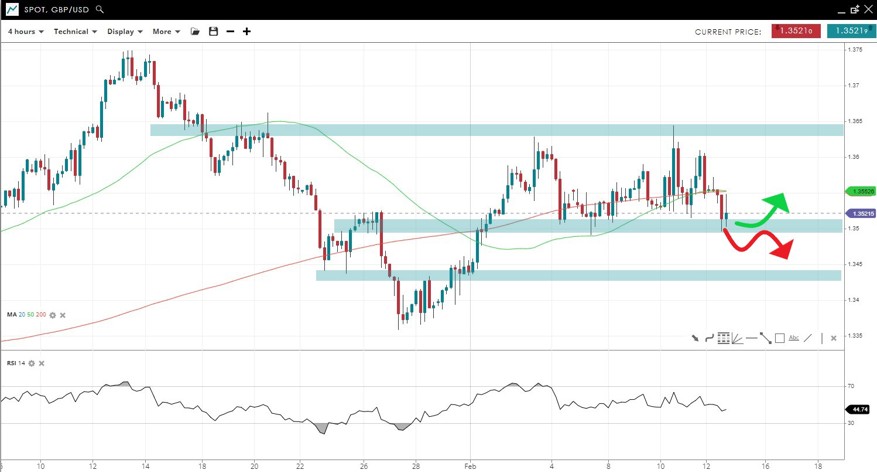
Task: Click the teal buy price 1.3521 button
Action: (x=852, y=32)
